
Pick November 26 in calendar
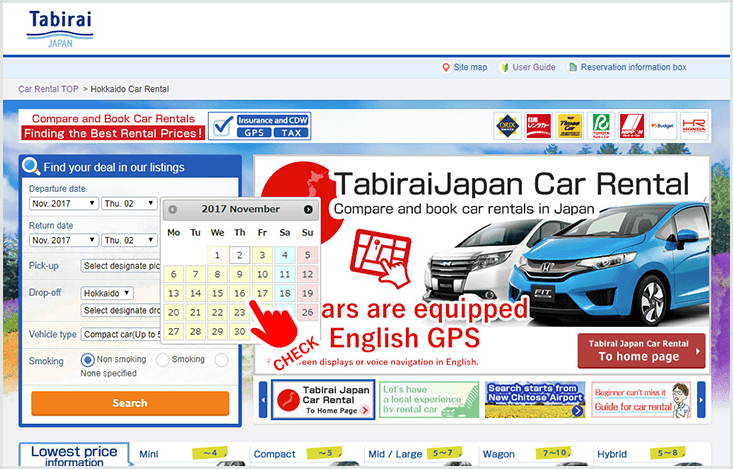(307, 312)
